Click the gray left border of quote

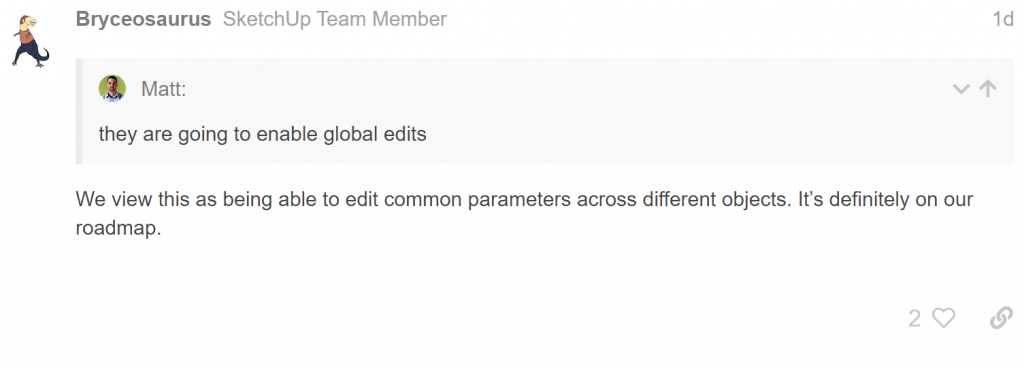[78, 111]
